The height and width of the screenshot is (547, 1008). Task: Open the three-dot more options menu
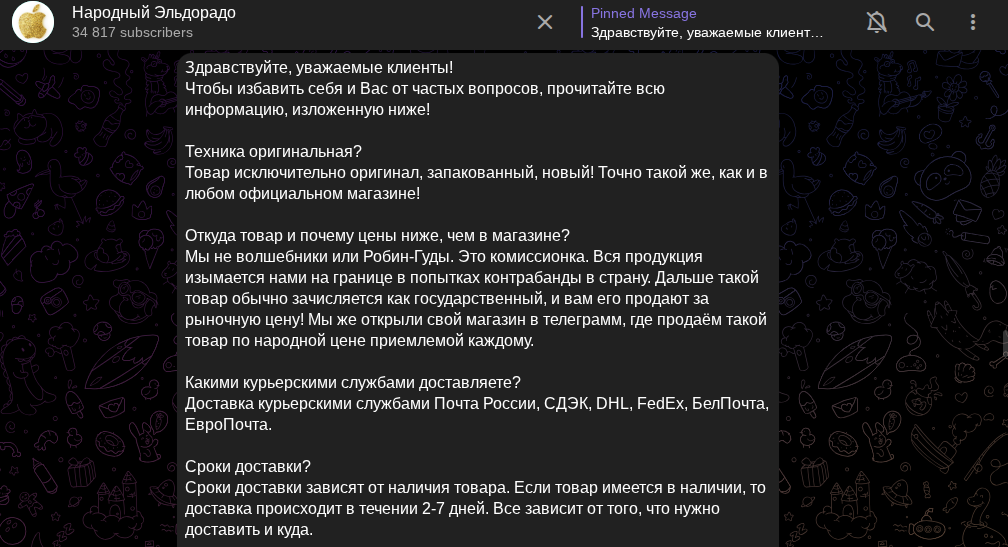973,22
